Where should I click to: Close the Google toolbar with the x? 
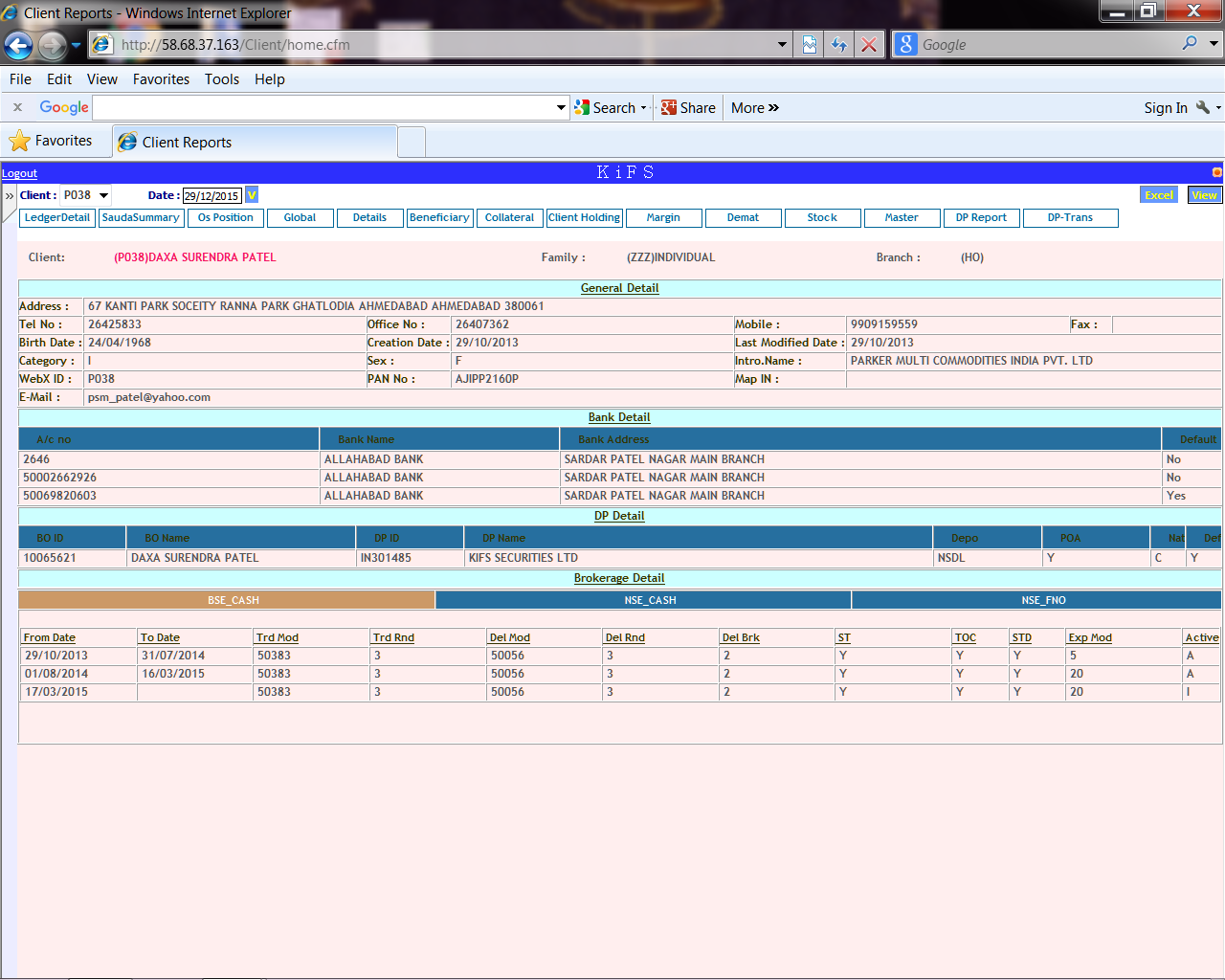click(x=17, y=108)
